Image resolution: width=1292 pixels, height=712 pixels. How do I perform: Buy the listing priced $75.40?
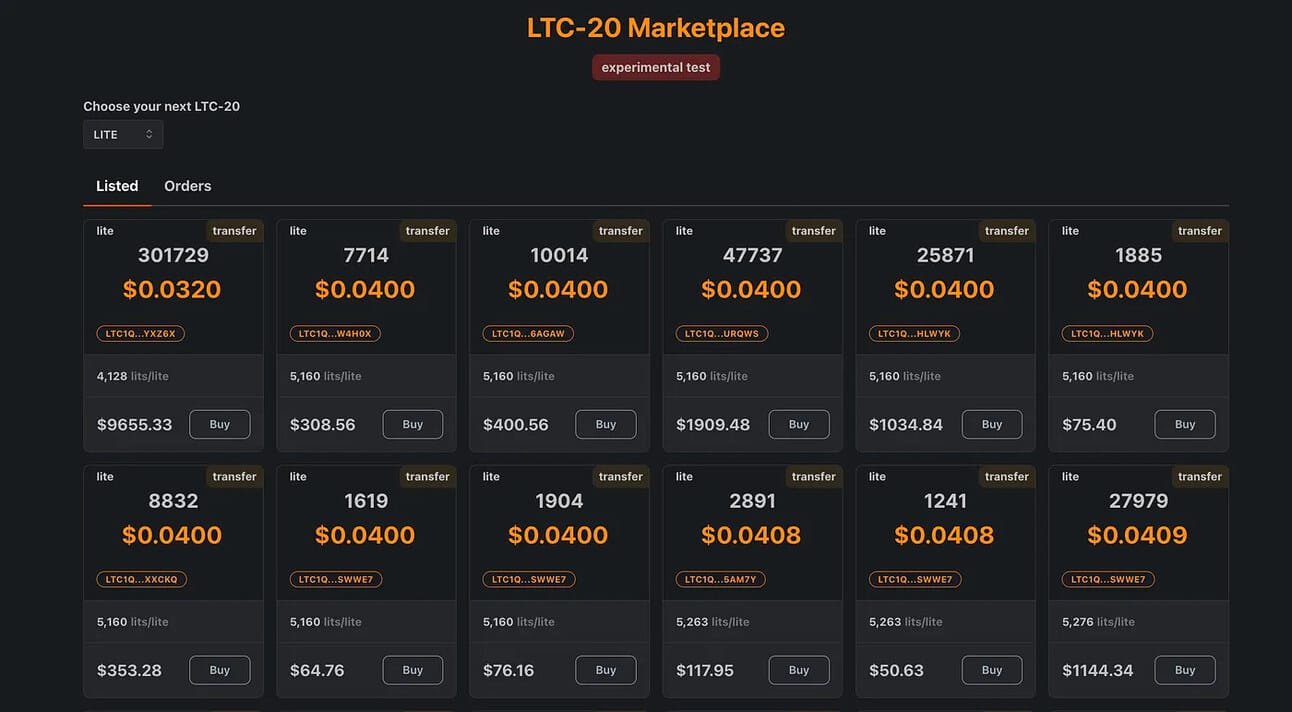point(1185,424)
